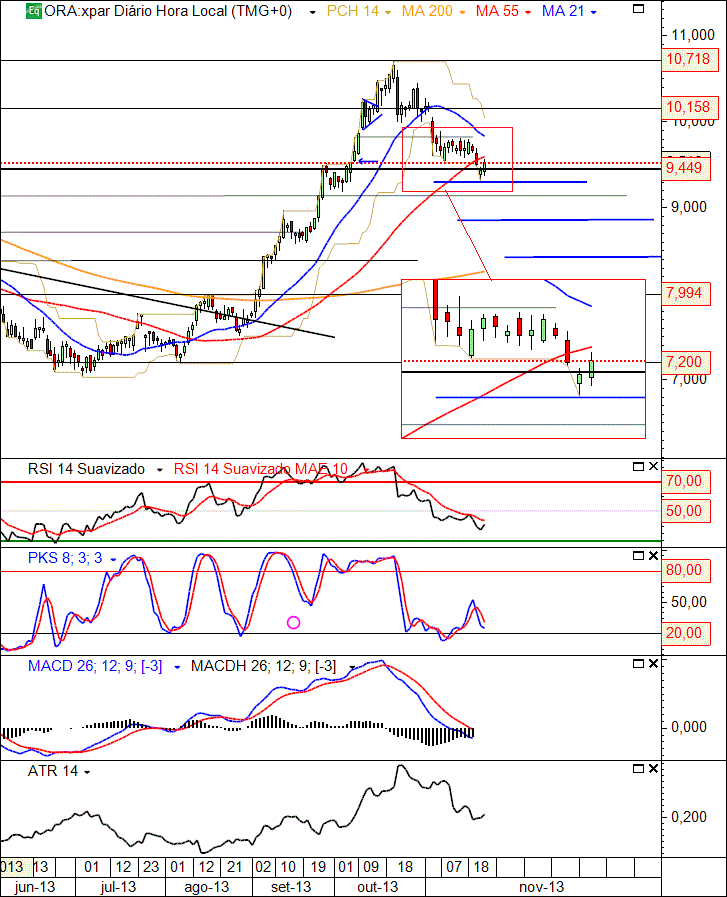Click the PKS 50,00 axis label
727x897 pixels.
(x=689, y=602)
